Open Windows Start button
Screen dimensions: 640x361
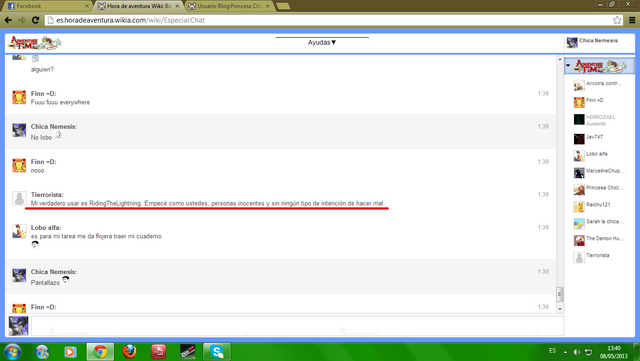pyautogui.click(x=12, y=352)
